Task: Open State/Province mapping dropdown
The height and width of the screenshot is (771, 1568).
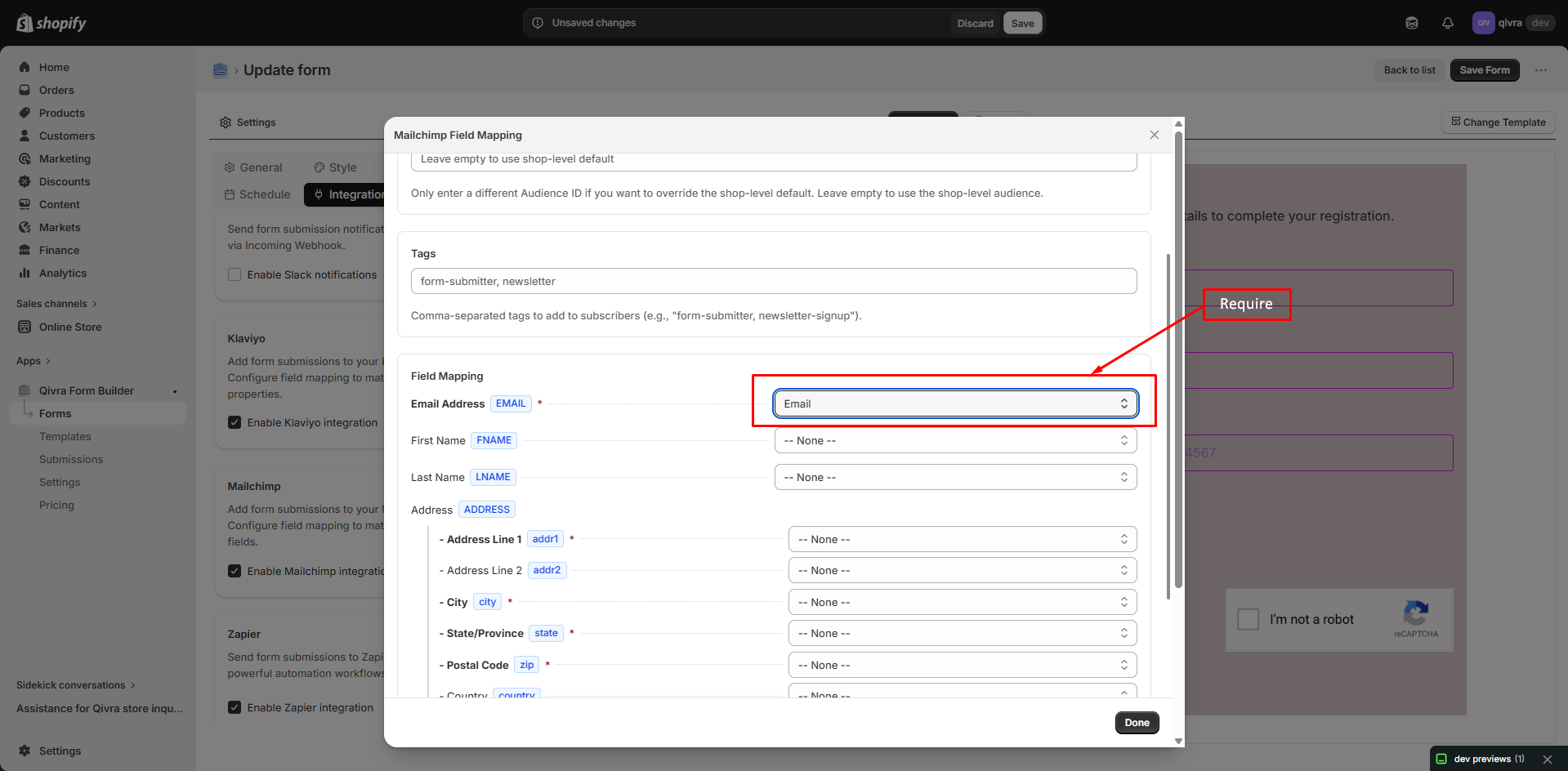Action: click(x=963, y=633)
